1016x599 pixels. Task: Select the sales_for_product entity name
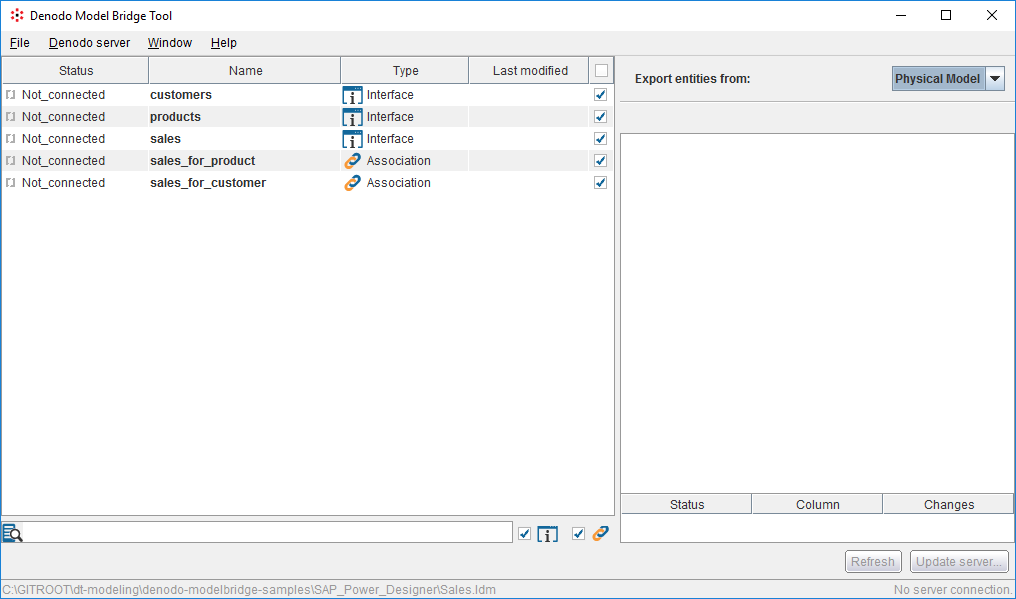[x=203, y=161]
